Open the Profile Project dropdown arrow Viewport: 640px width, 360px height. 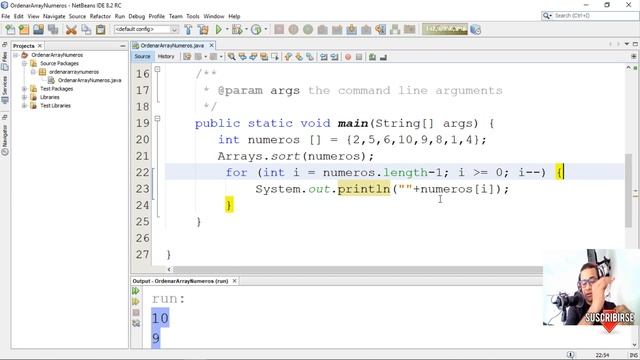[x=266, y=29]
